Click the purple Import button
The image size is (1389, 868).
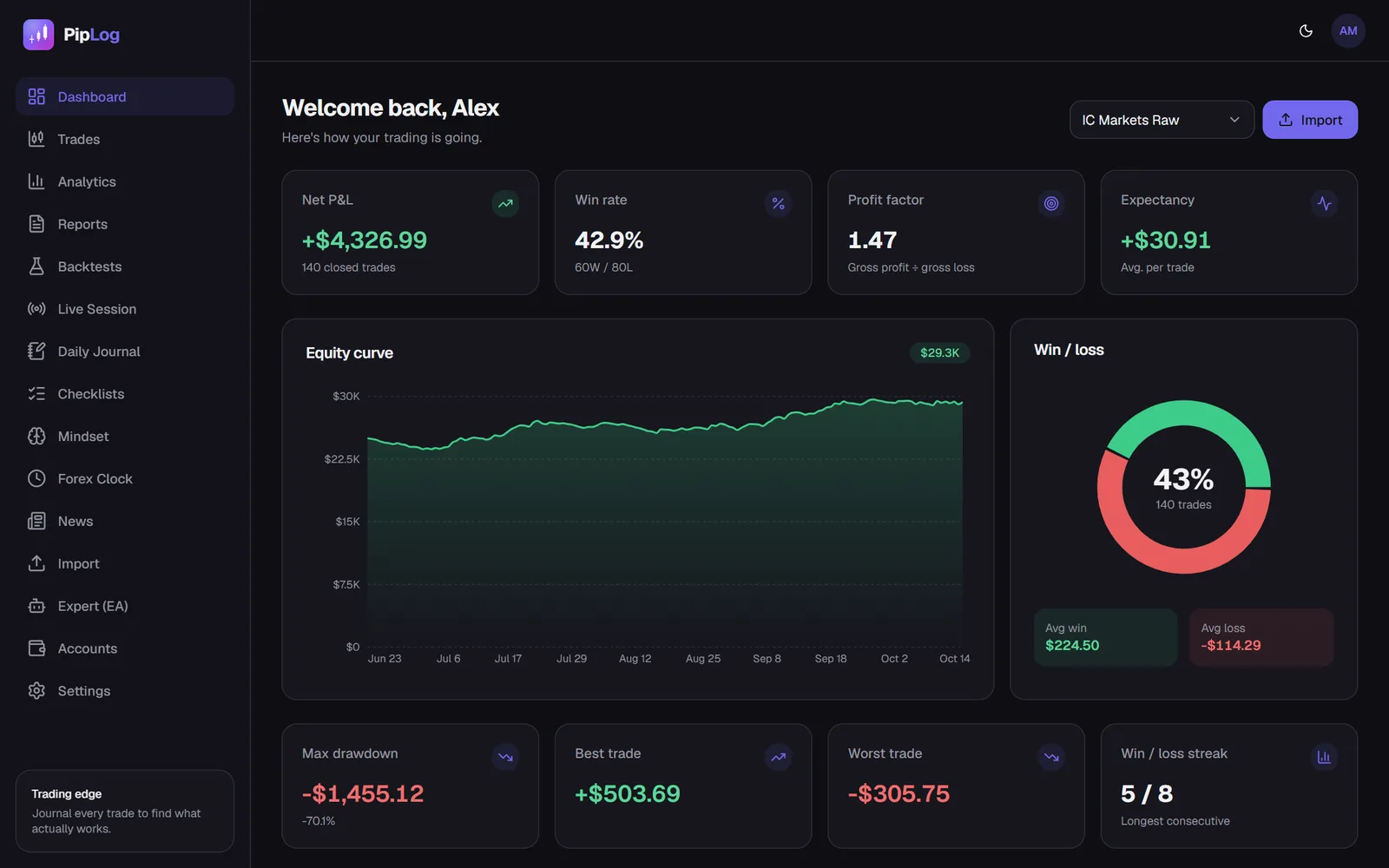coord(1310,120)
